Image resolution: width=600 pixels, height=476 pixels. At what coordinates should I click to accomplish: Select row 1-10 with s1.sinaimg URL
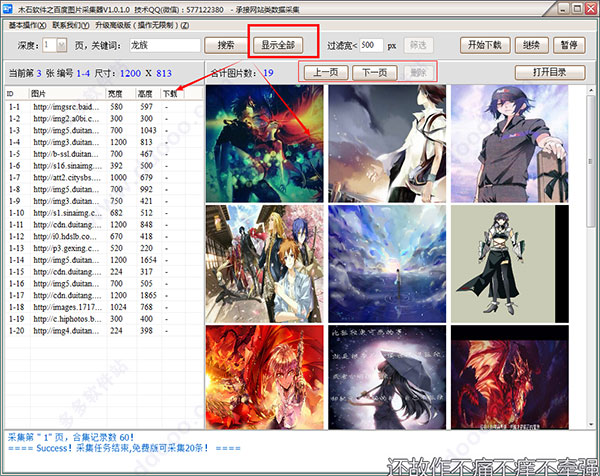(x=104, y=213)
